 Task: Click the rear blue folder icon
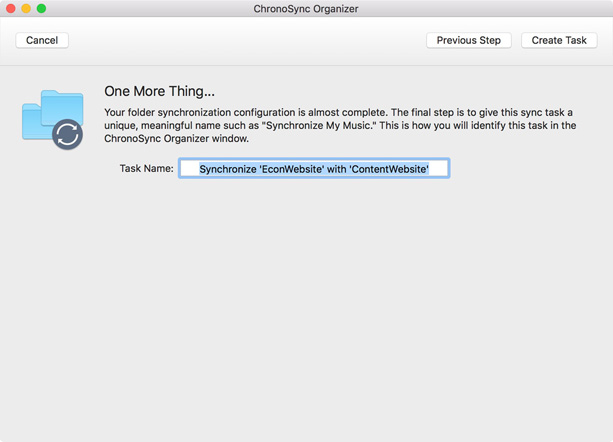point(63,106)
